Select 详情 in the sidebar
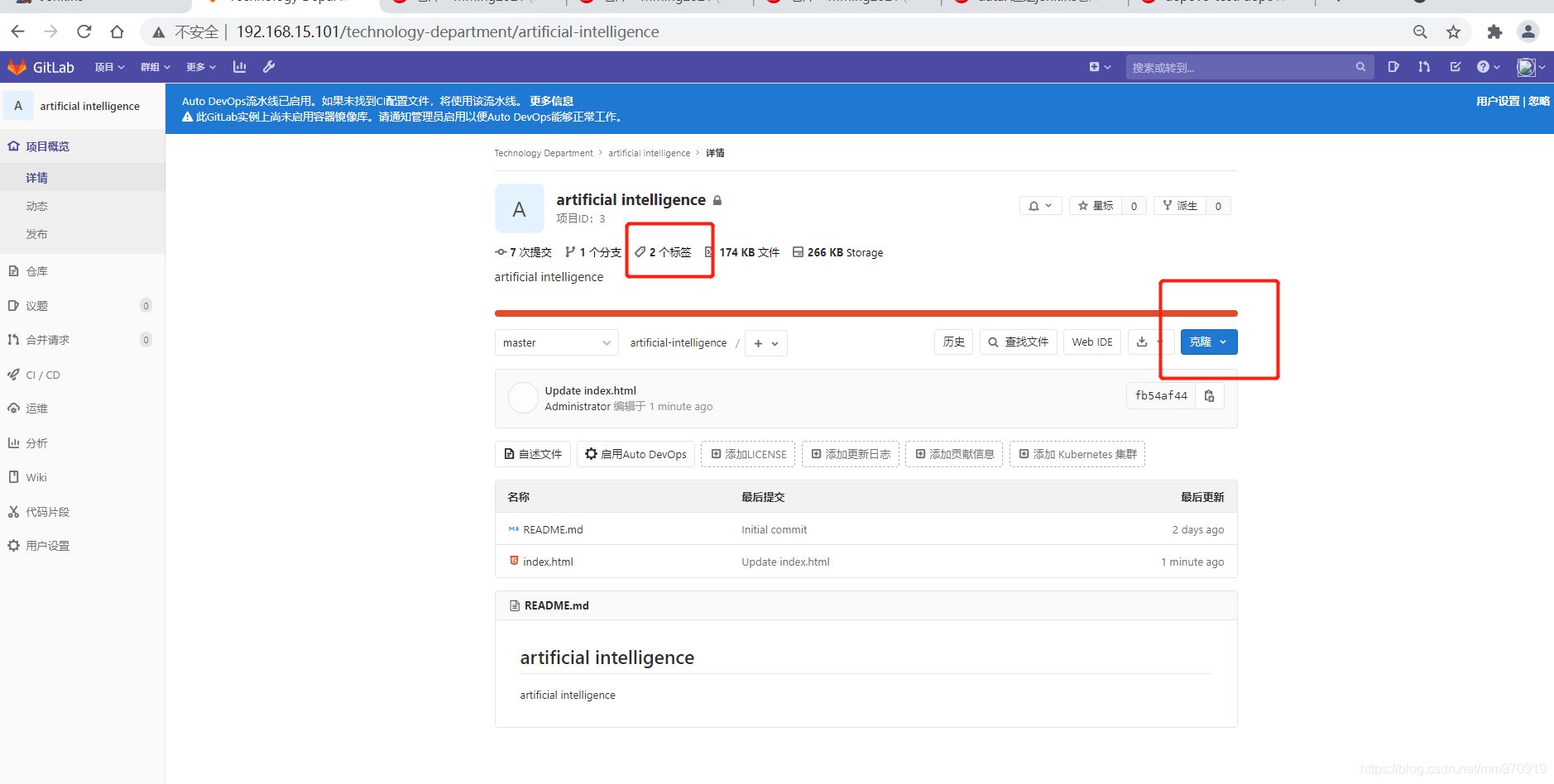This screenshot has width=1554, height=784. (x=83, y=178)
